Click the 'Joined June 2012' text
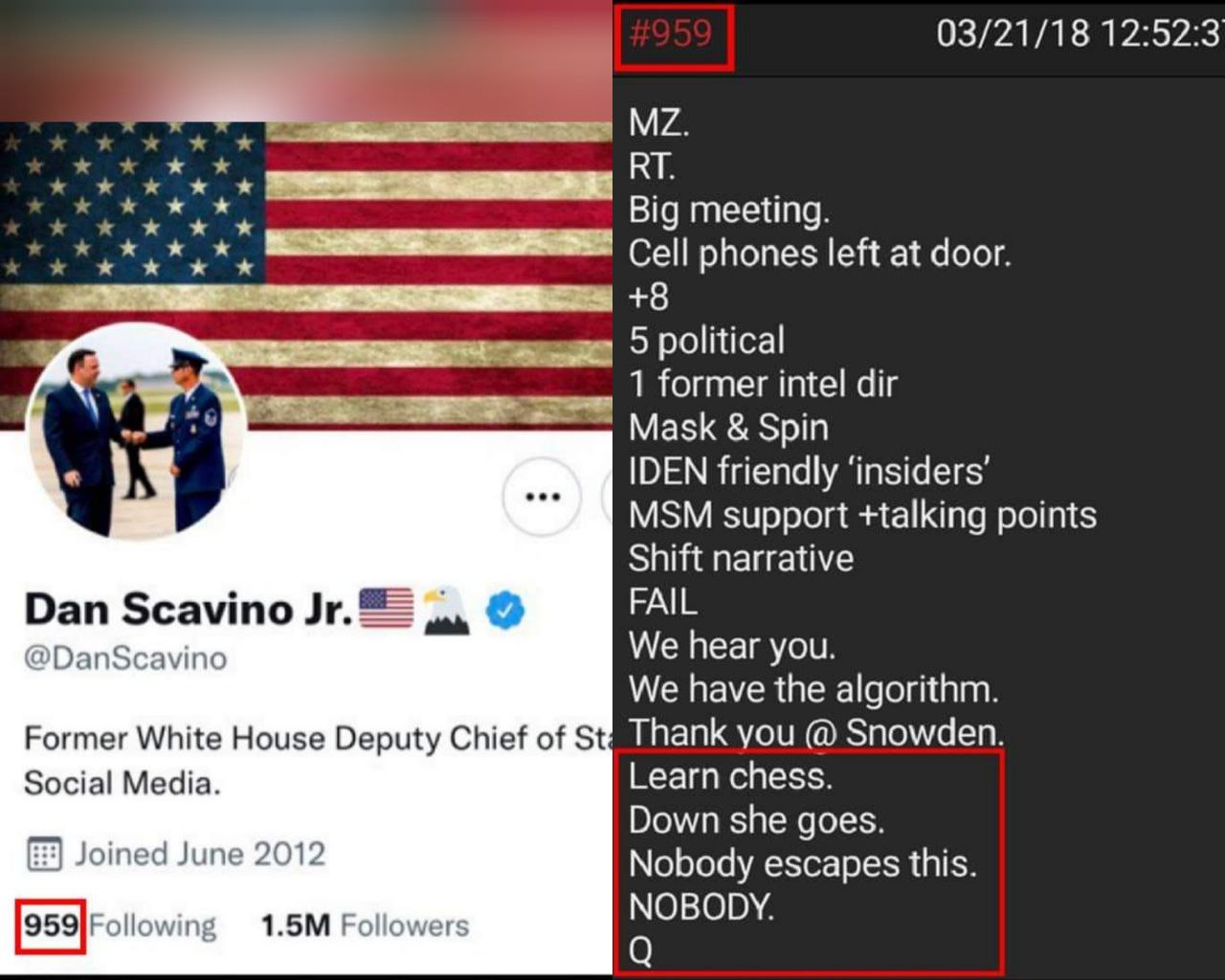This screenshot has width=1225, height=980. 200,854
